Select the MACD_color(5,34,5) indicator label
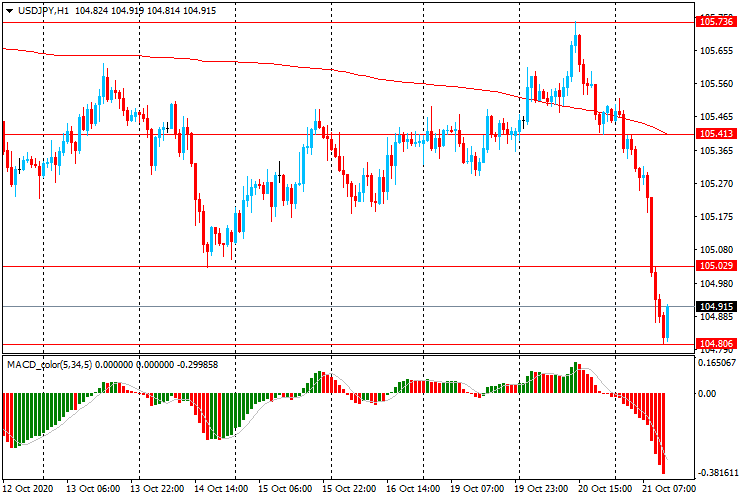The width and height of the screenshot is (740, 500). click(50, 364)
